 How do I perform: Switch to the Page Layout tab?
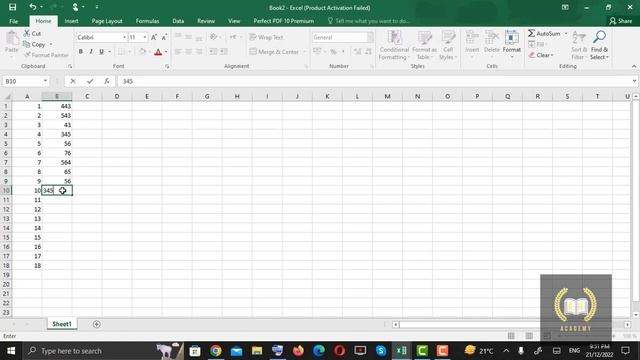(x=107, y=21)
